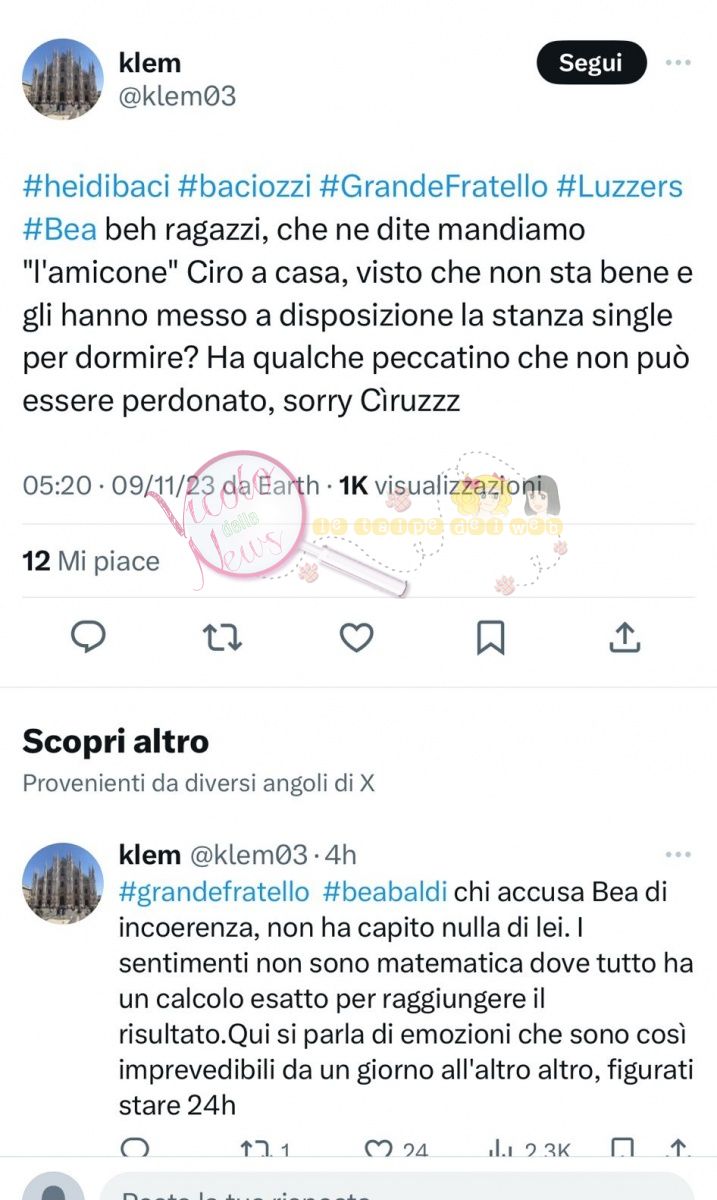Reply to klem's main tweet
Image resolution: width=717 pixels, height=1200 pixels.
coord(89,636)
